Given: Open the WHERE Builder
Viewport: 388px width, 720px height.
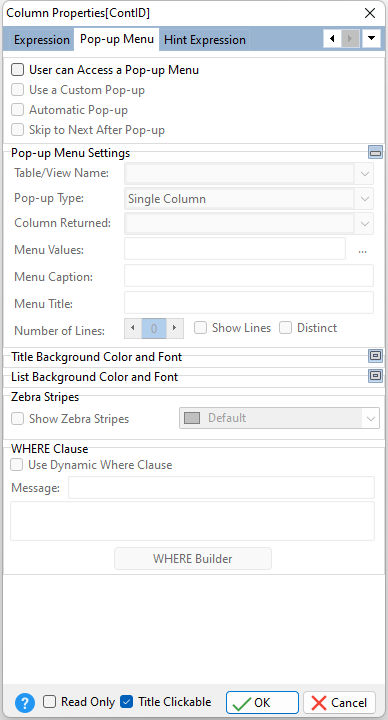Looking at the screenshot, I should pyautogui.click(x=193, y=558).
